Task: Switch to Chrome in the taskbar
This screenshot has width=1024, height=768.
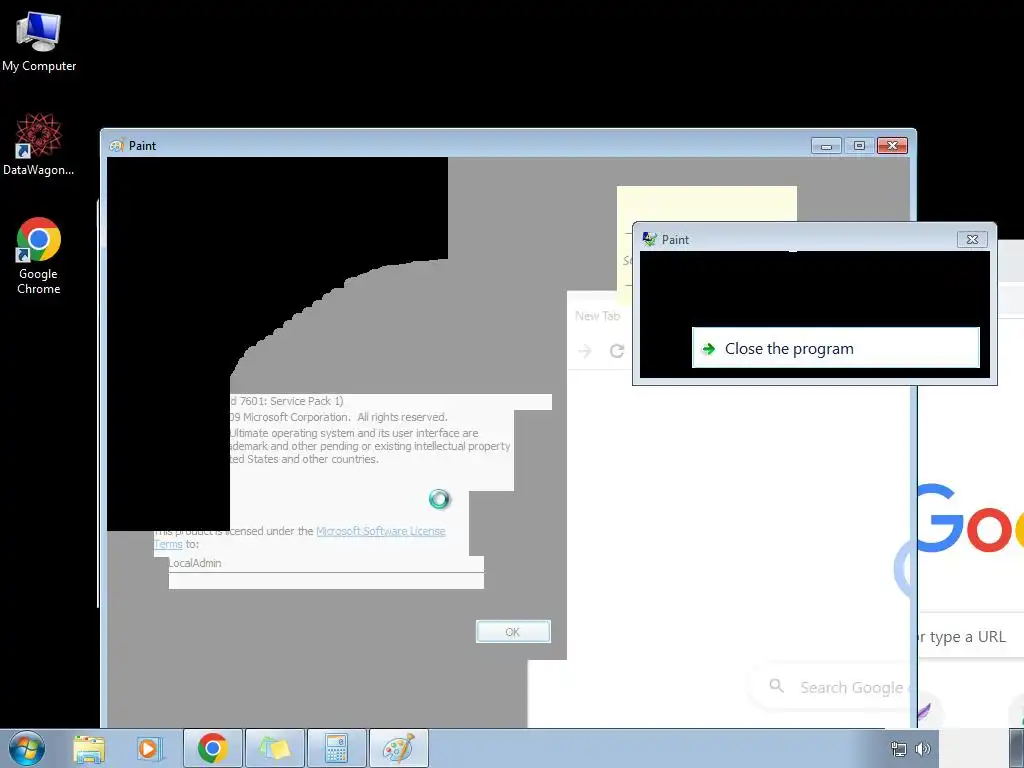Action: pyautogui.click(x=213, y=748)
